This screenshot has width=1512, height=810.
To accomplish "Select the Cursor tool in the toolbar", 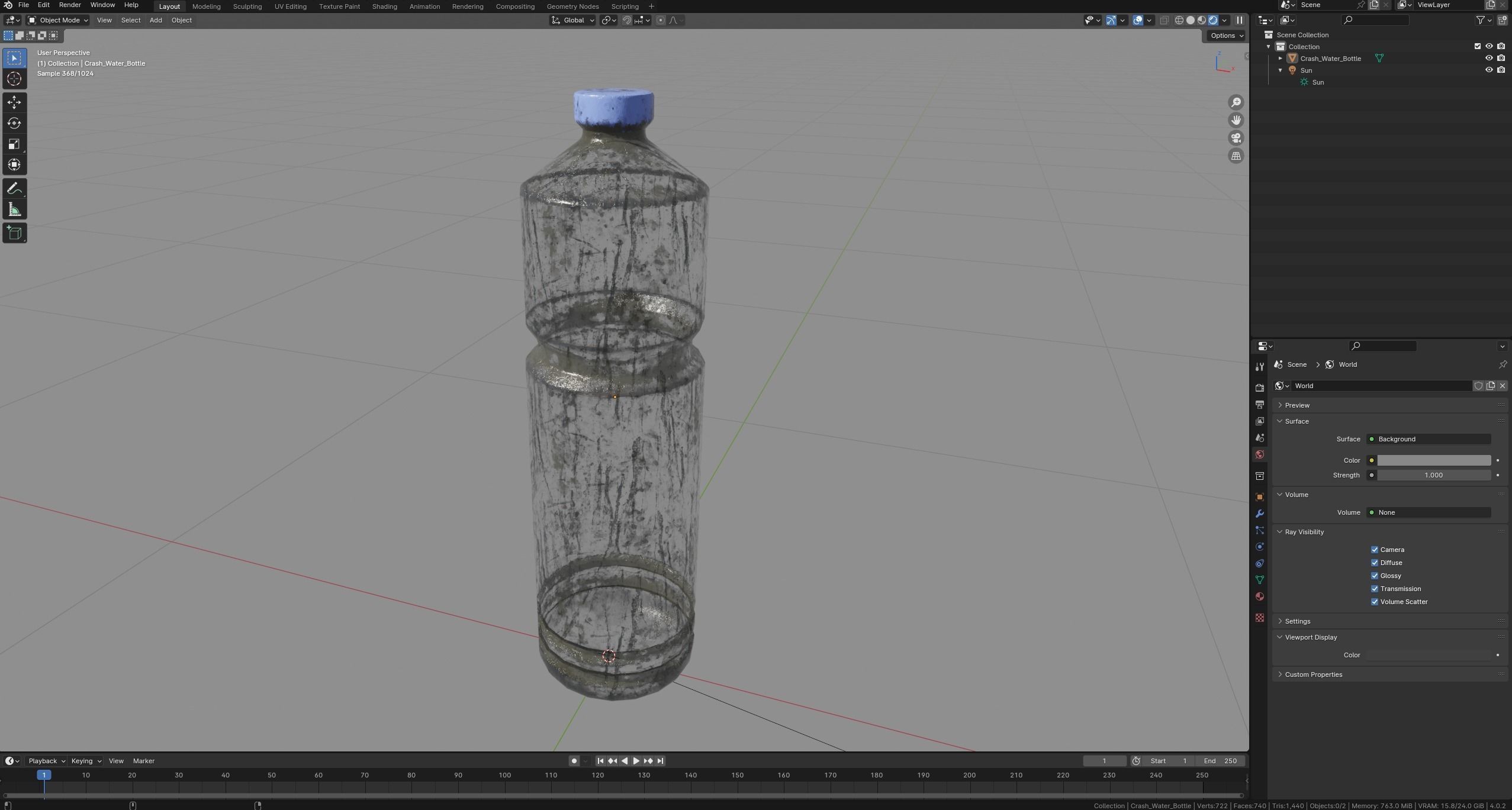I will tap(14, 79).
